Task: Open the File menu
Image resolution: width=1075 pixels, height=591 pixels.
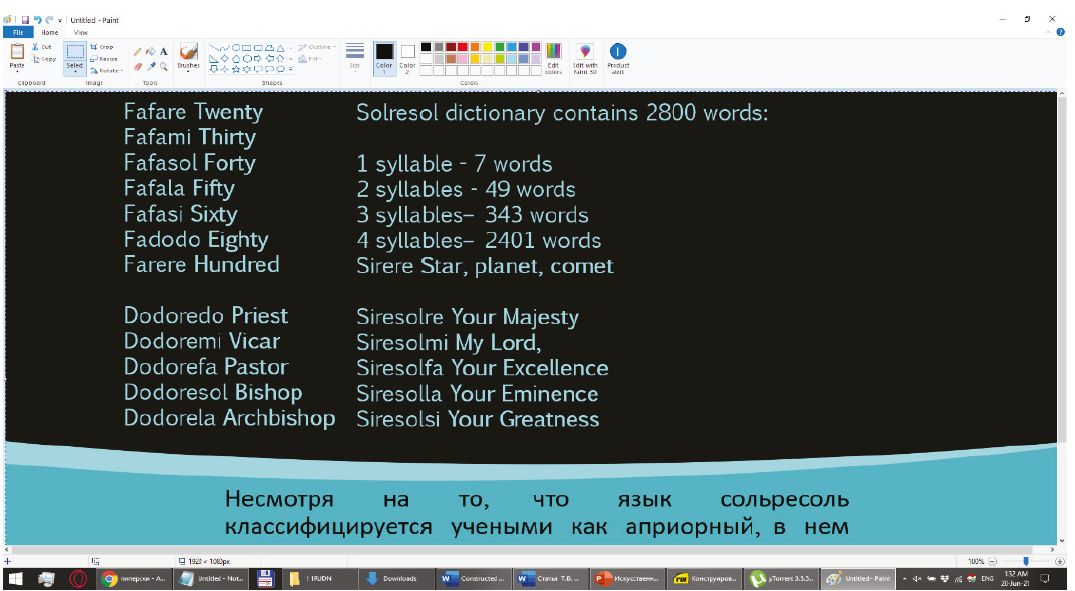Action: pyautogui.click(x=17, y=32)
